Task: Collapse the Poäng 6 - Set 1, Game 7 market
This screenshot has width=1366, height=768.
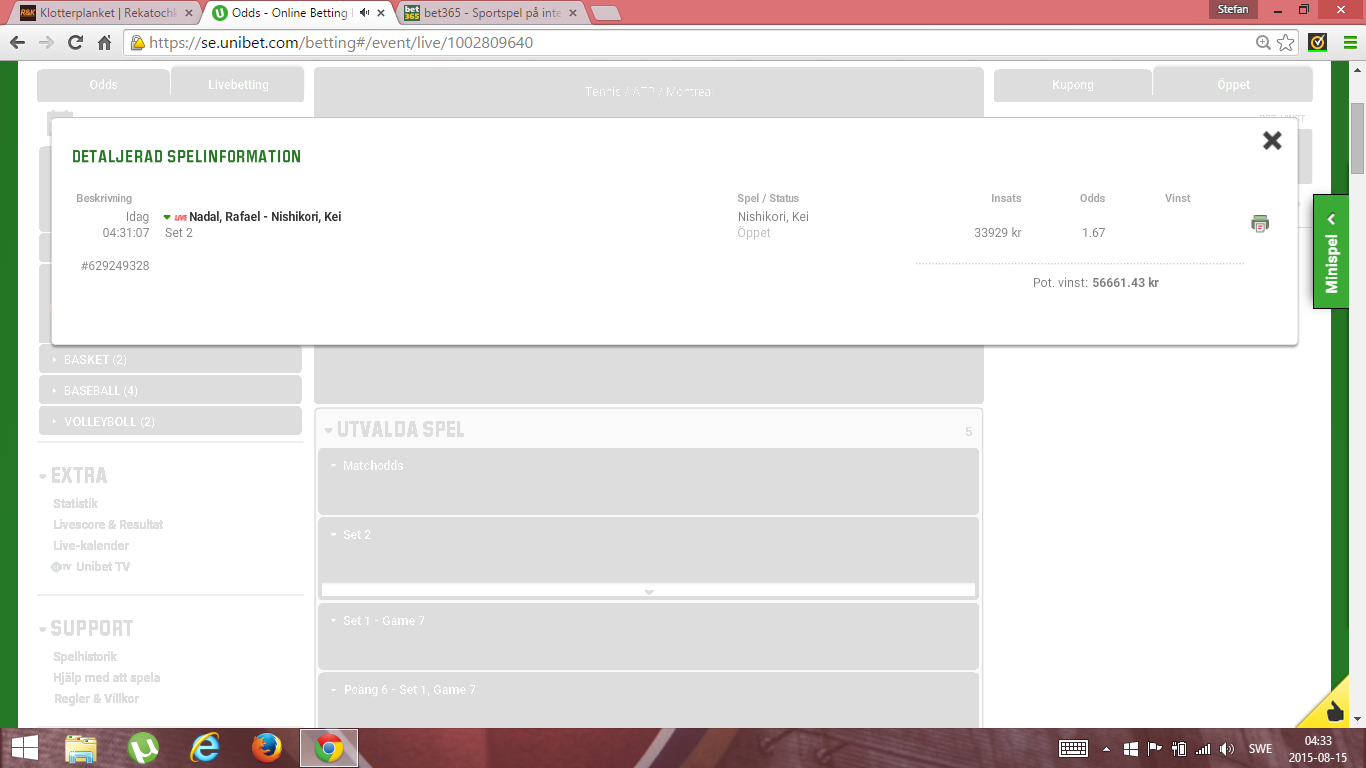Action: (403, 690)
